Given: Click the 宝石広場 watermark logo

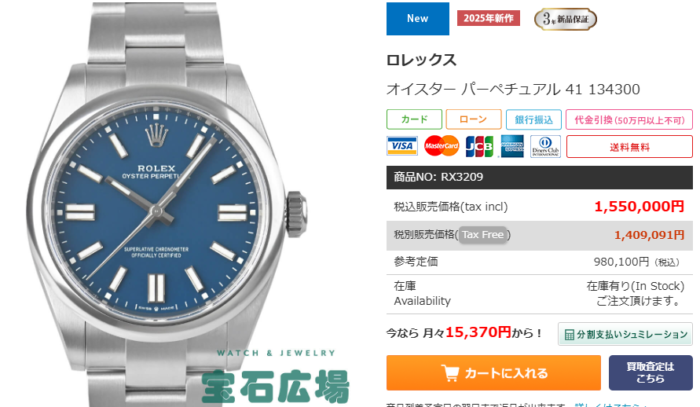Looking at the screenshot, I should click(275, 386).
